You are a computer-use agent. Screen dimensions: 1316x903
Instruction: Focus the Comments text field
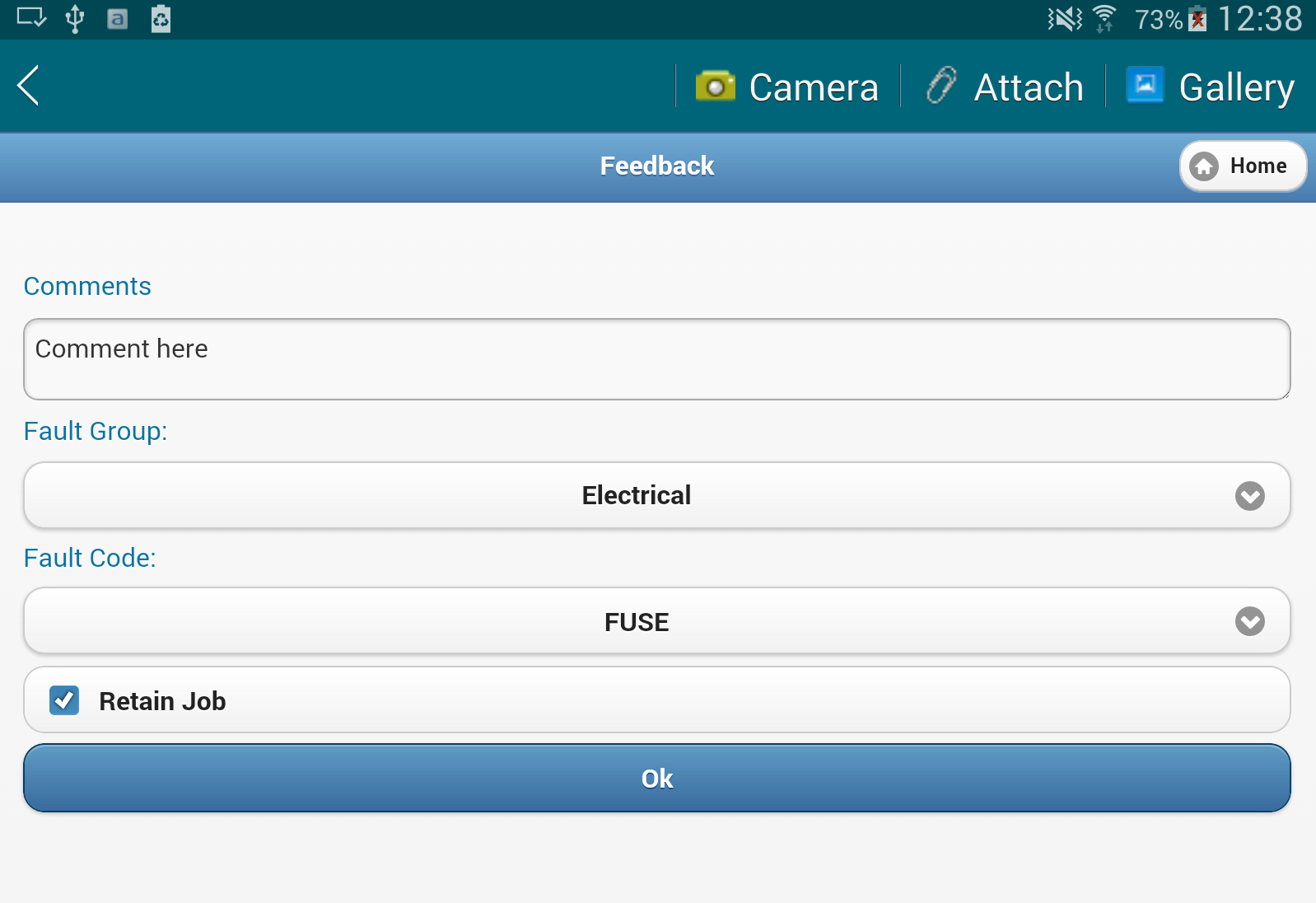point(656,359)
